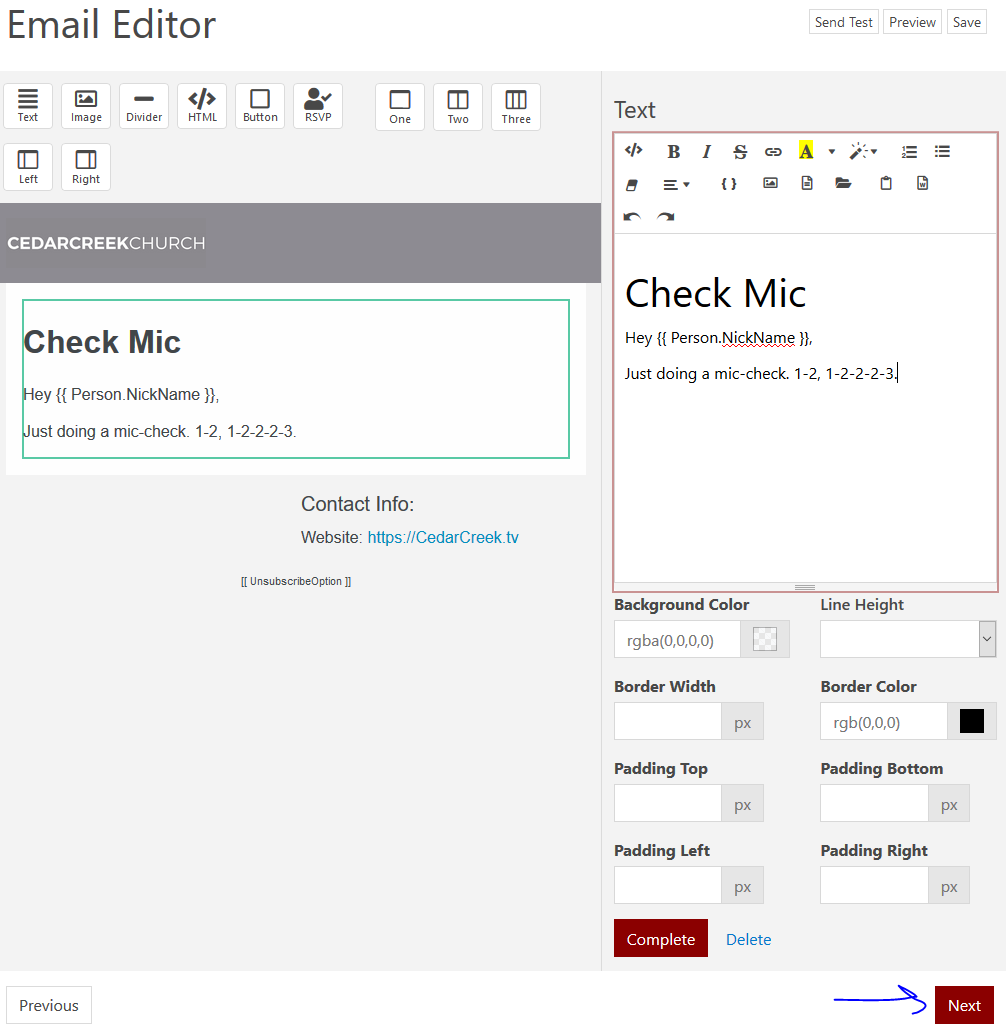The image size is (1006, 1031).
Task: Click the Border Color text field
Action: tap(884, 721)
